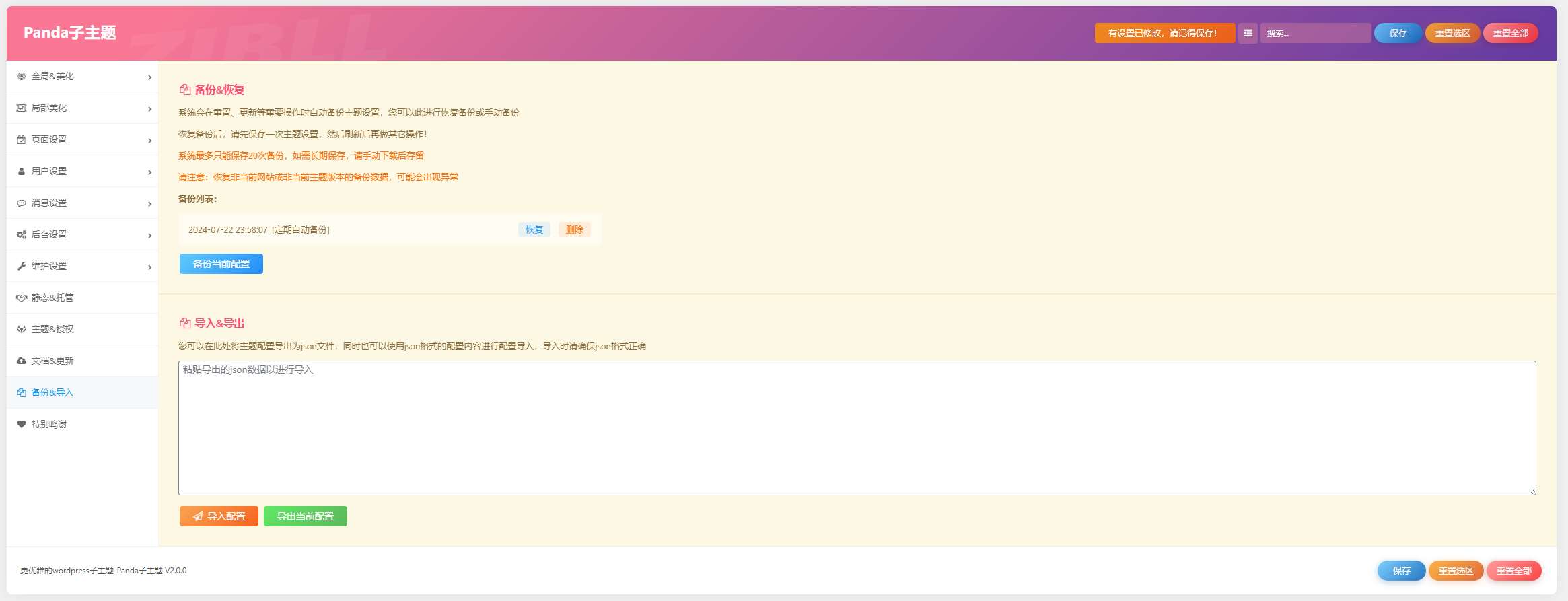This screenshot has width=1568, height=601.
Task: Open the 全局&美化 menu section
Action: click(82, 77)
